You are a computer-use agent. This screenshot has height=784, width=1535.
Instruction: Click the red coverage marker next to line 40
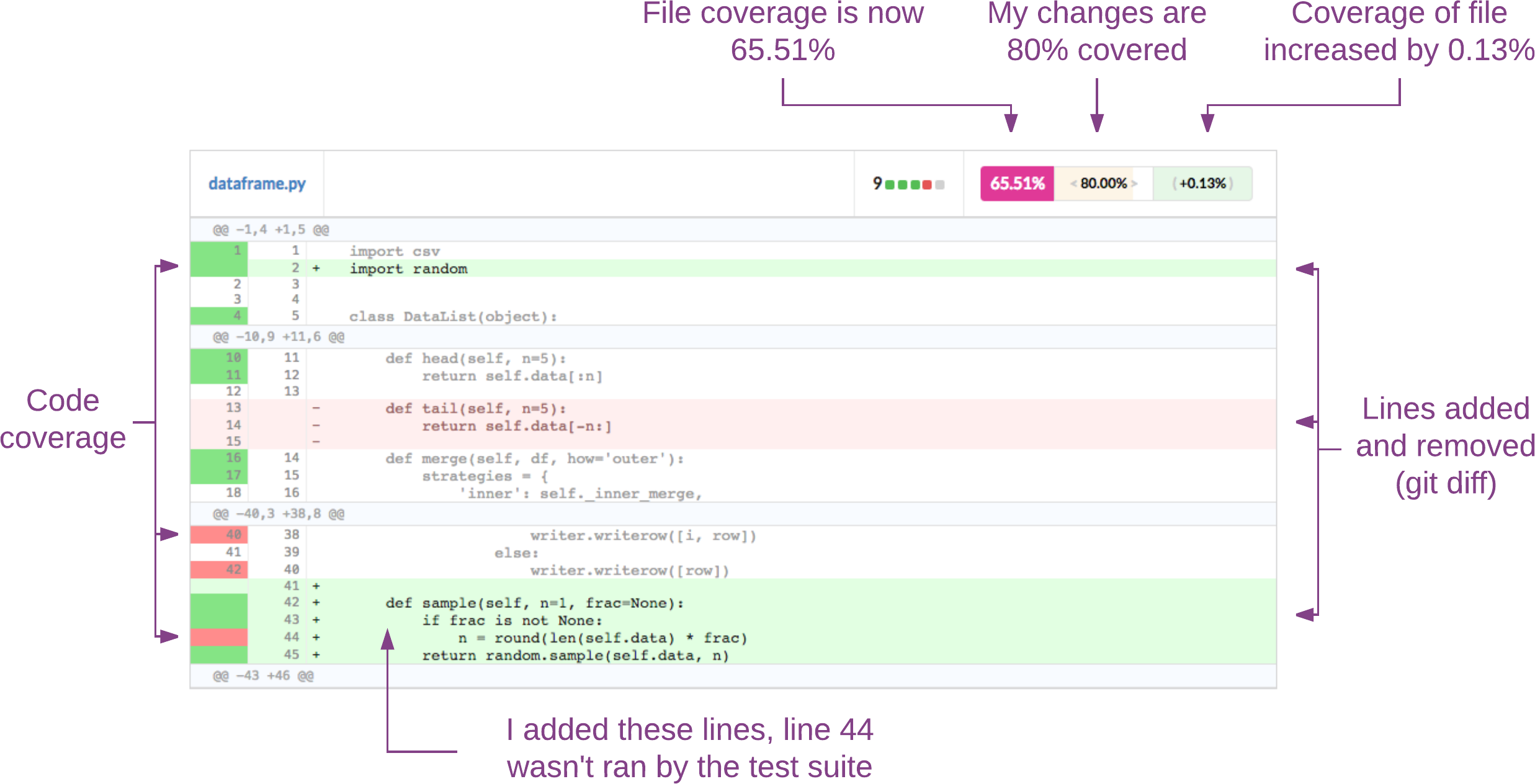point(218,536)
